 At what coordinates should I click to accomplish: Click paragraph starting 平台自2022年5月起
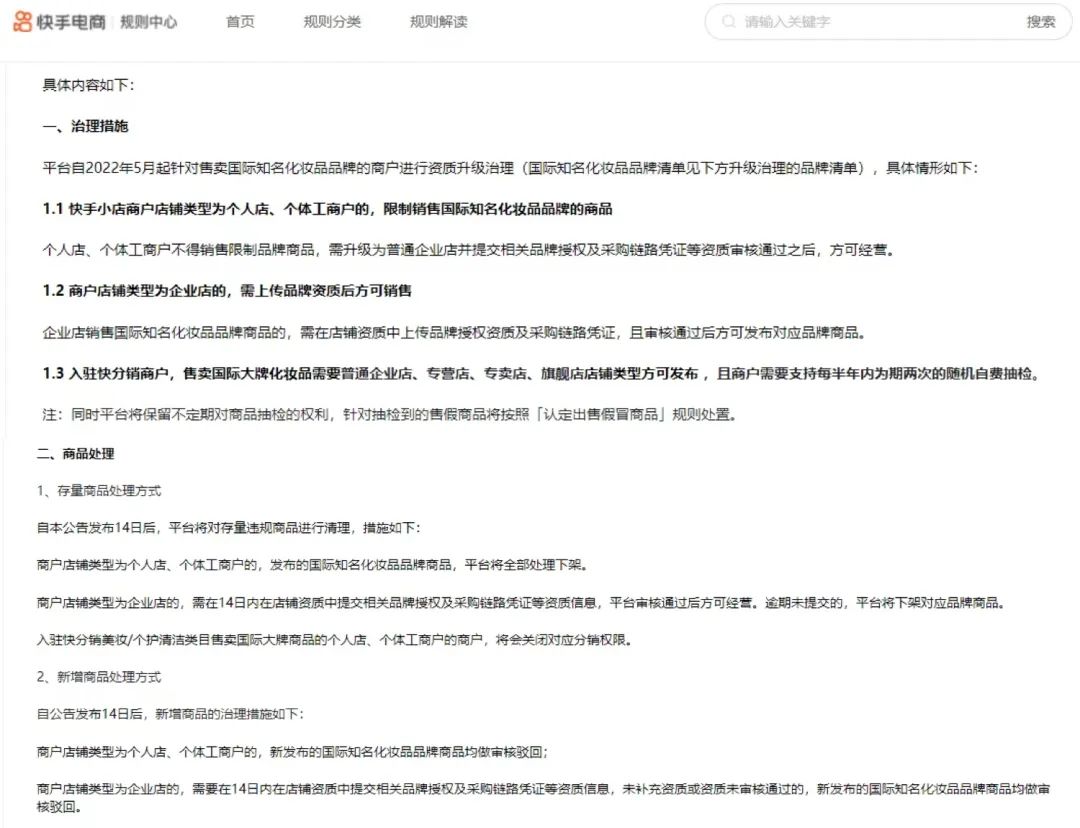[x=510, y=167]
